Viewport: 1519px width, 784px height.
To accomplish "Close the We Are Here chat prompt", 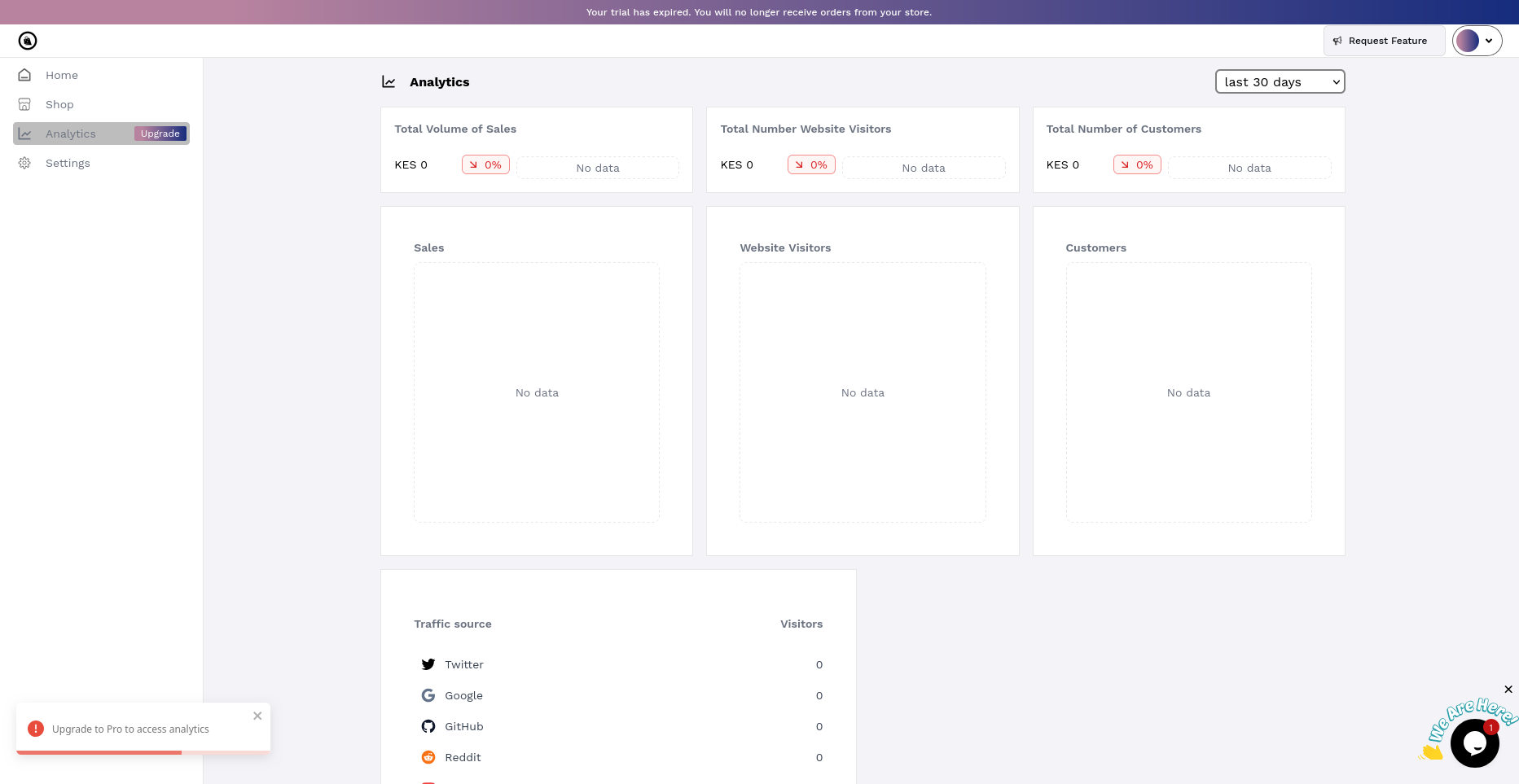I will (x=1508, y=689).
